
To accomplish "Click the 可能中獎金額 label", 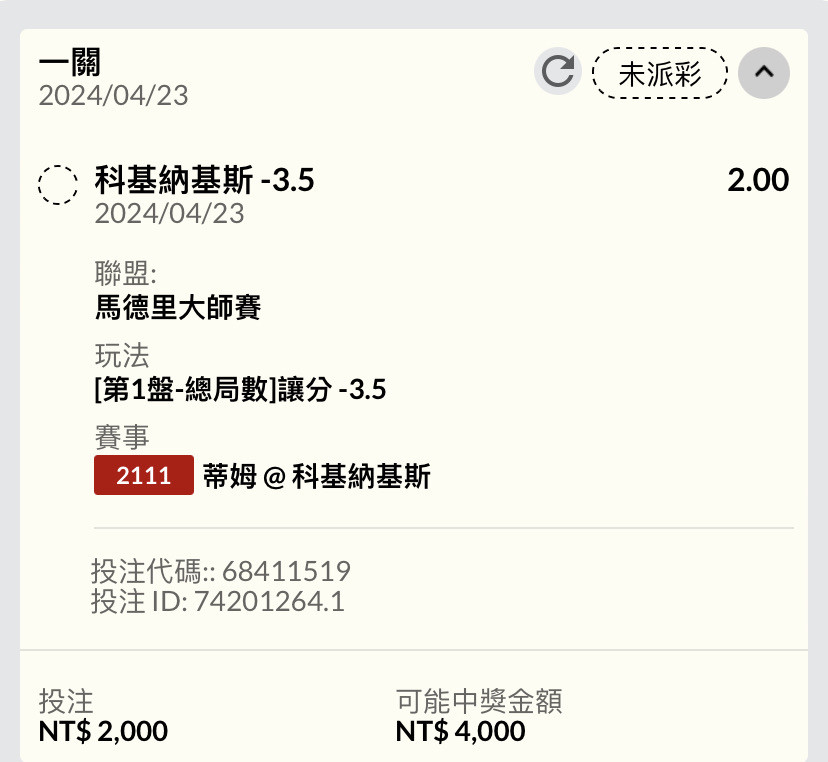I will pos(479,701).
